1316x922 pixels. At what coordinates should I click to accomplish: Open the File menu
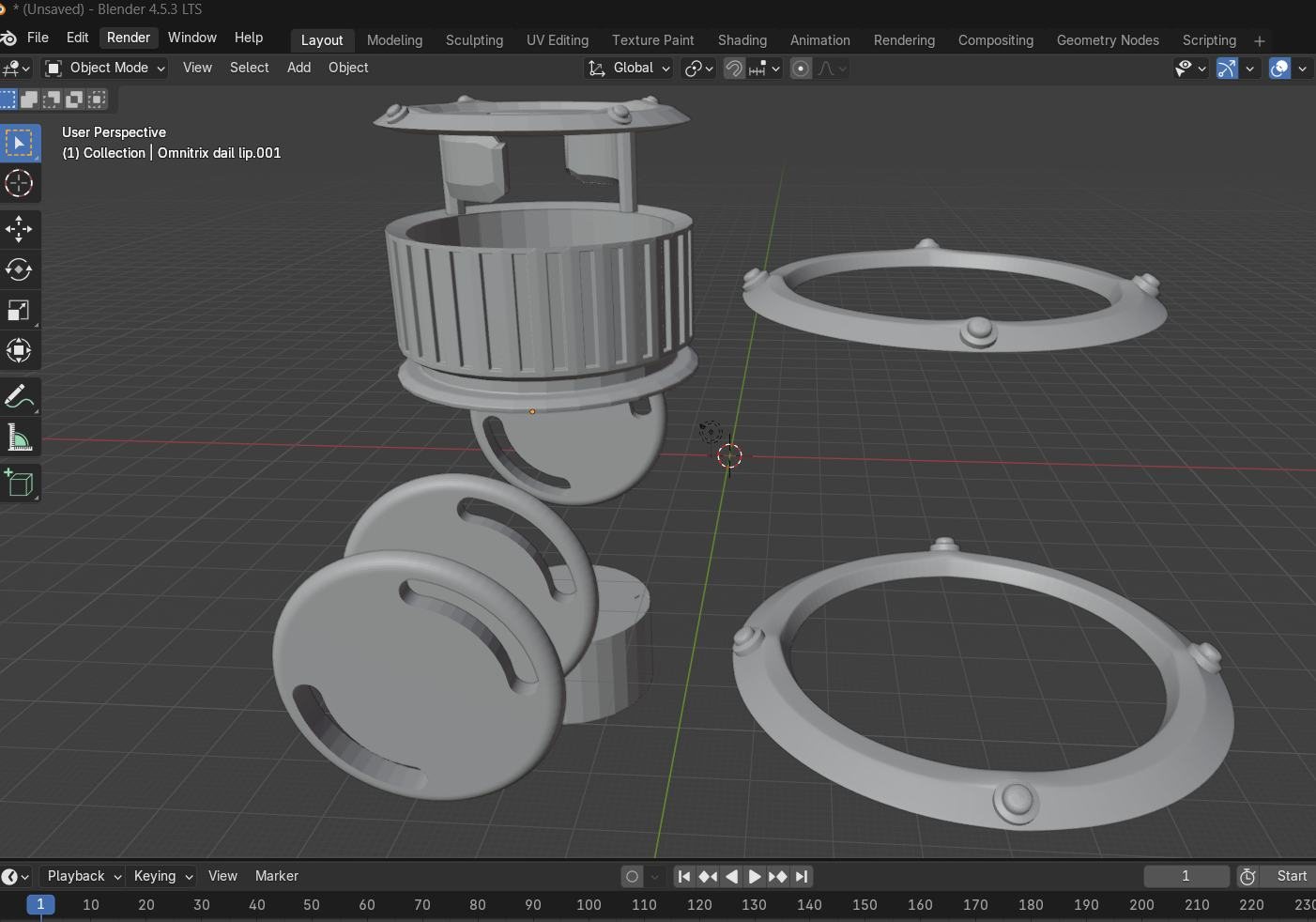38,38
